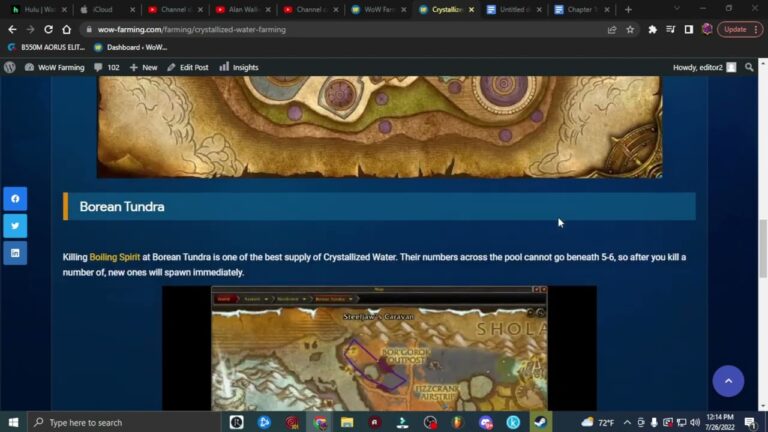Switch to the Untitled document tab
768x432 pixels.
[514, 9]
